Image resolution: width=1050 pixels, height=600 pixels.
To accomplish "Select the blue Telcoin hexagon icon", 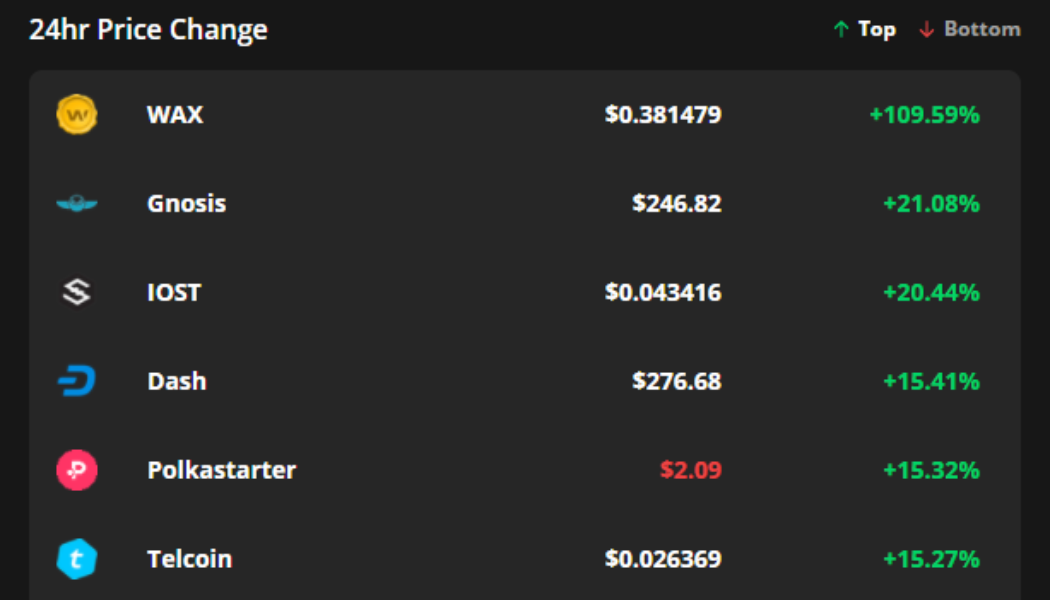I will pos(77,558).
